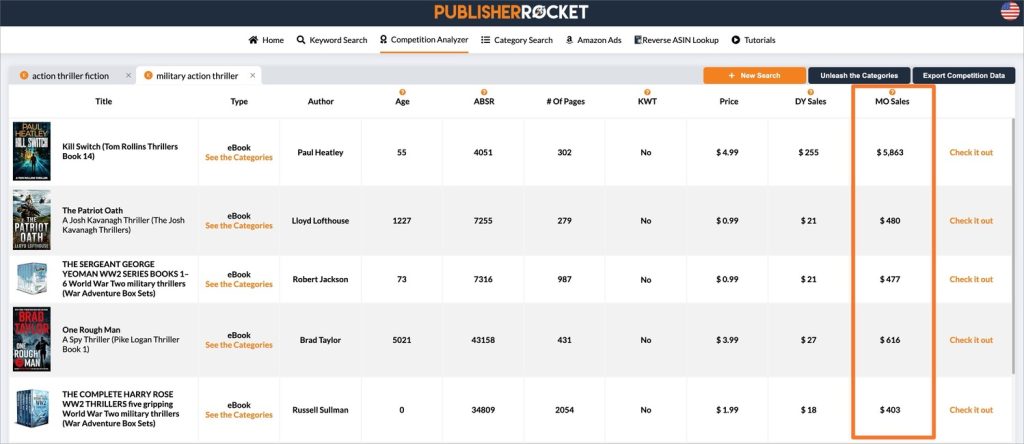Click the help icon above MO Sales
Image resolution: width=1024 pixels, height=444 pixels.
point(892,92)
